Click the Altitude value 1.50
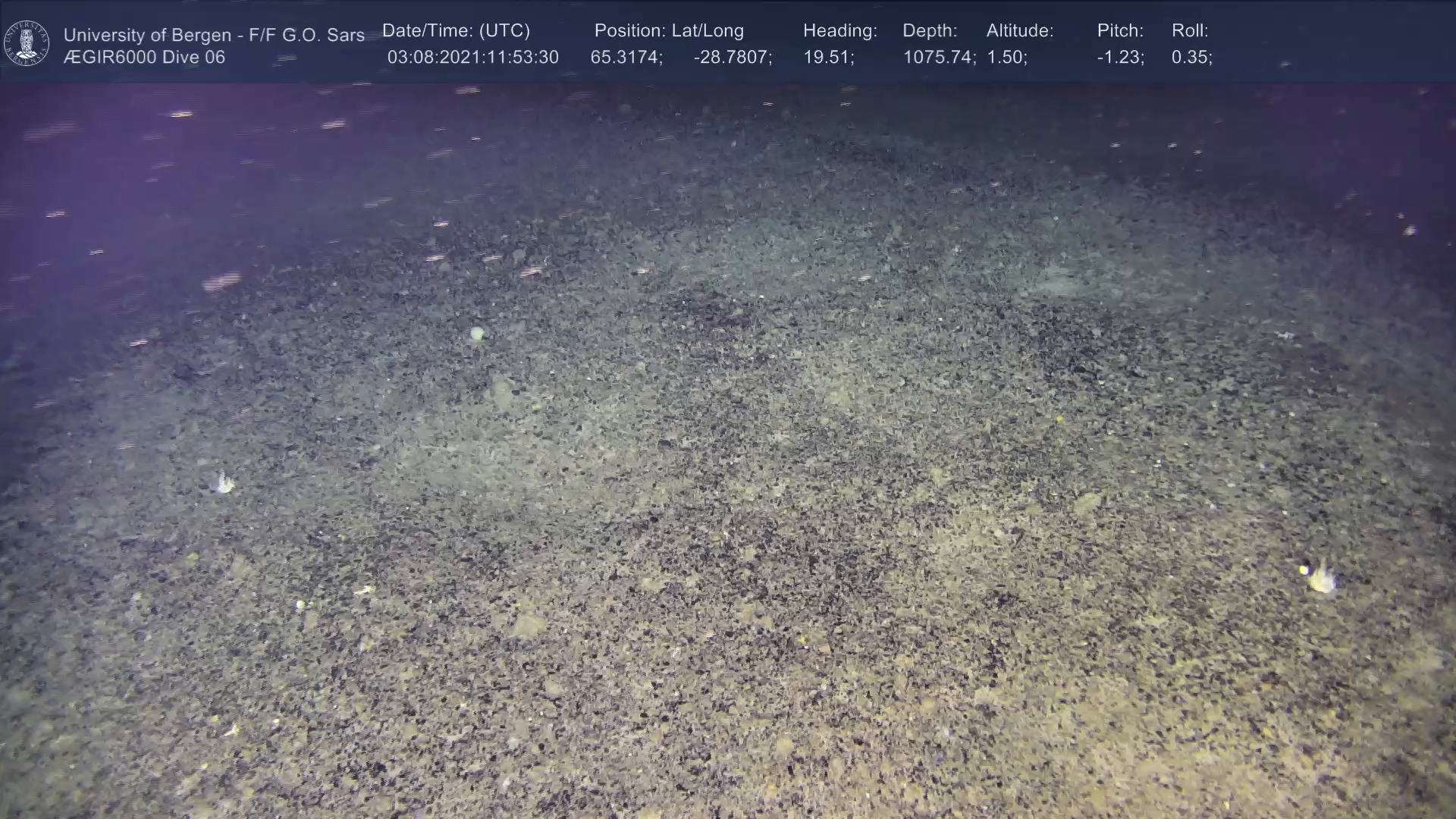The image size is (1456, 819). point(1006,58)
